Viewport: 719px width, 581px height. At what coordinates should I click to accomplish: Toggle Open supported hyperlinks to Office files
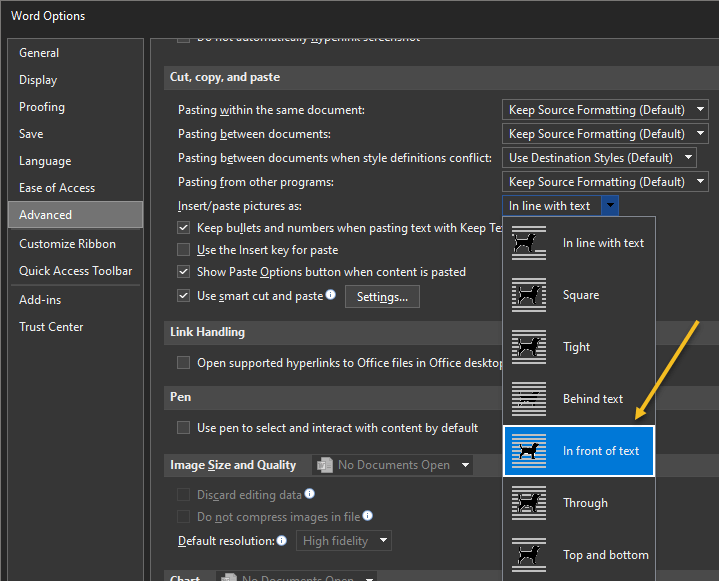coord(183,363)
